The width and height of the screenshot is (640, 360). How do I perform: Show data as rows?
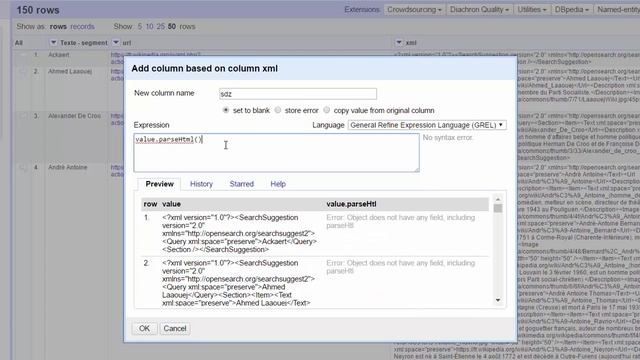(x=58, y=27)
